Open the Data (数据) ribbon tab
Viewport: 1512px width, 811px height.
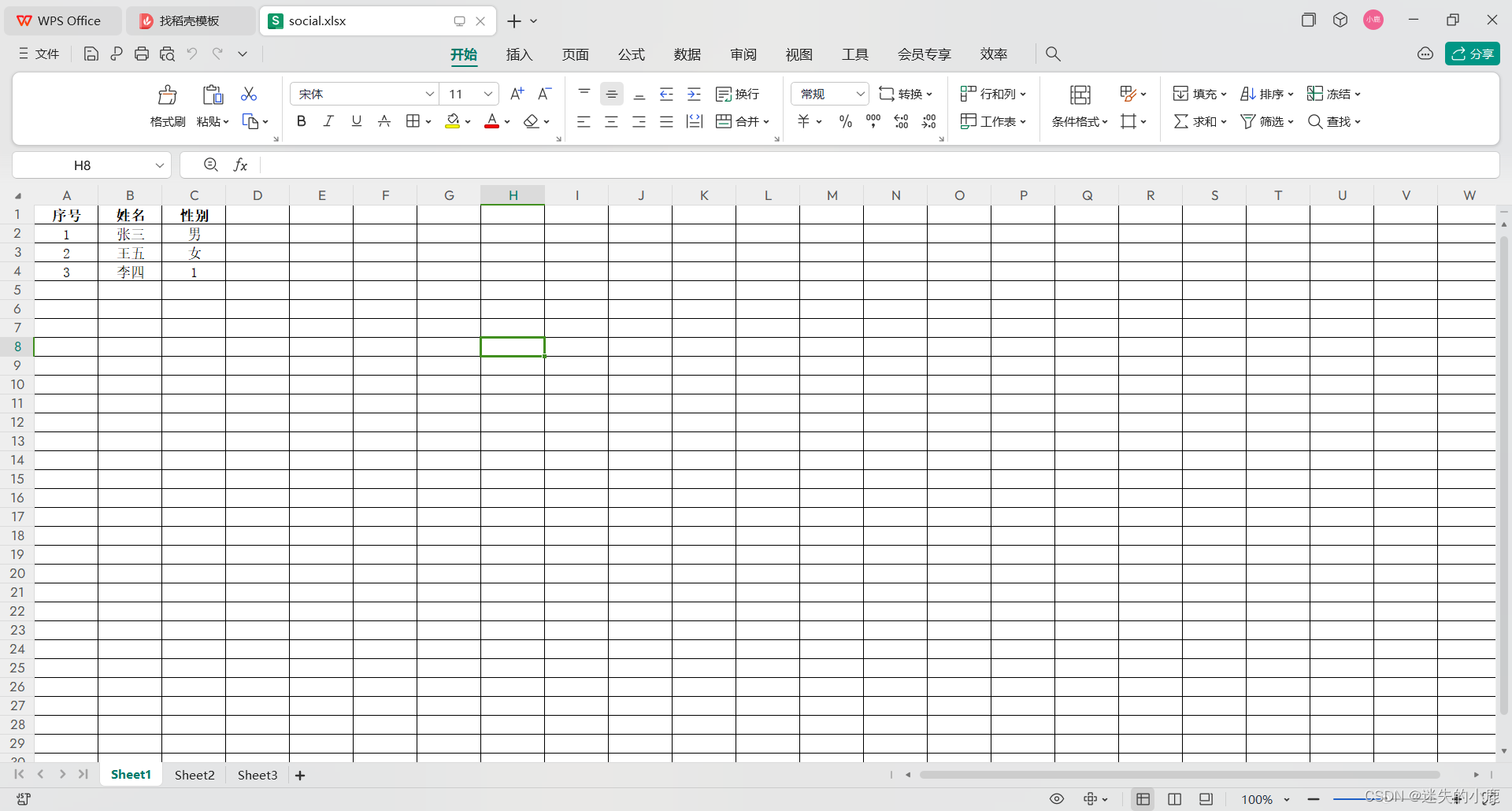pos(687,54)
